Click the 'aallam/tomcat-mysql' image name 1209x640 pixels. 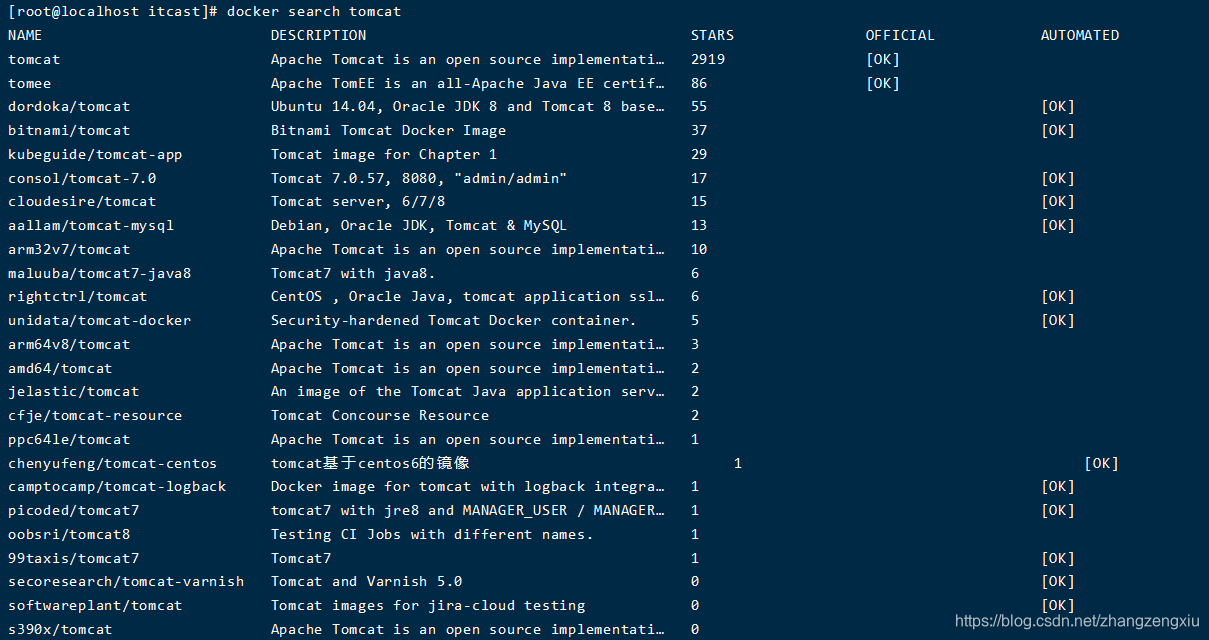click(x=91, y=225)
